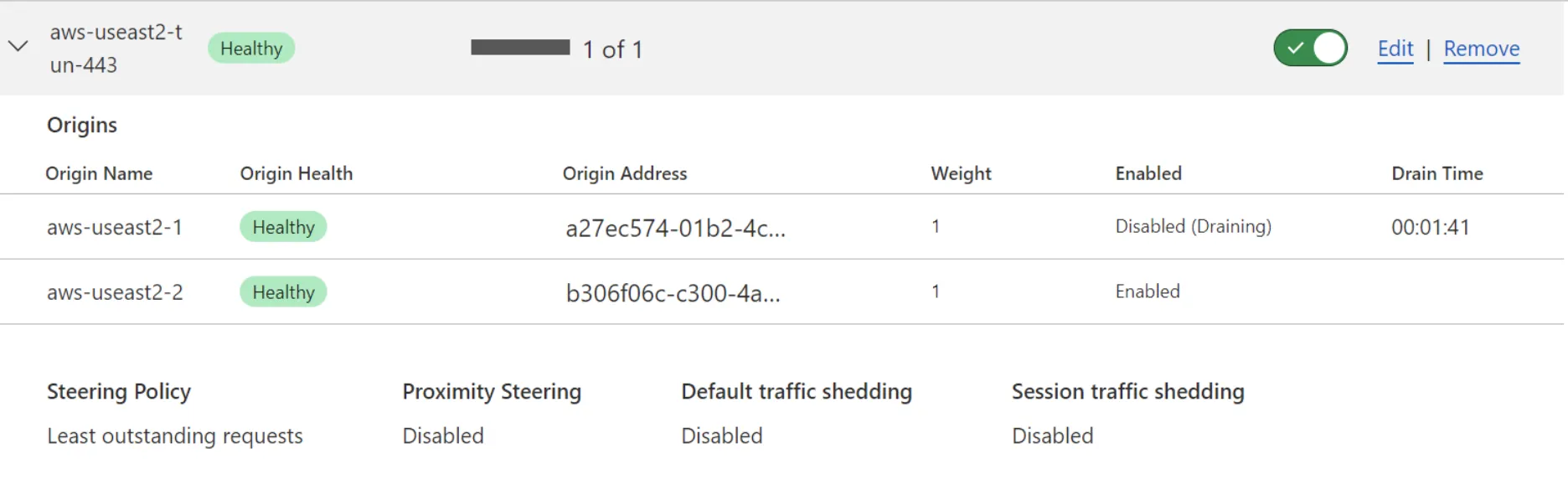The image size is (1568, 500).
Task: Click the health progress bar showing 1 of 1
Action: 520,48
